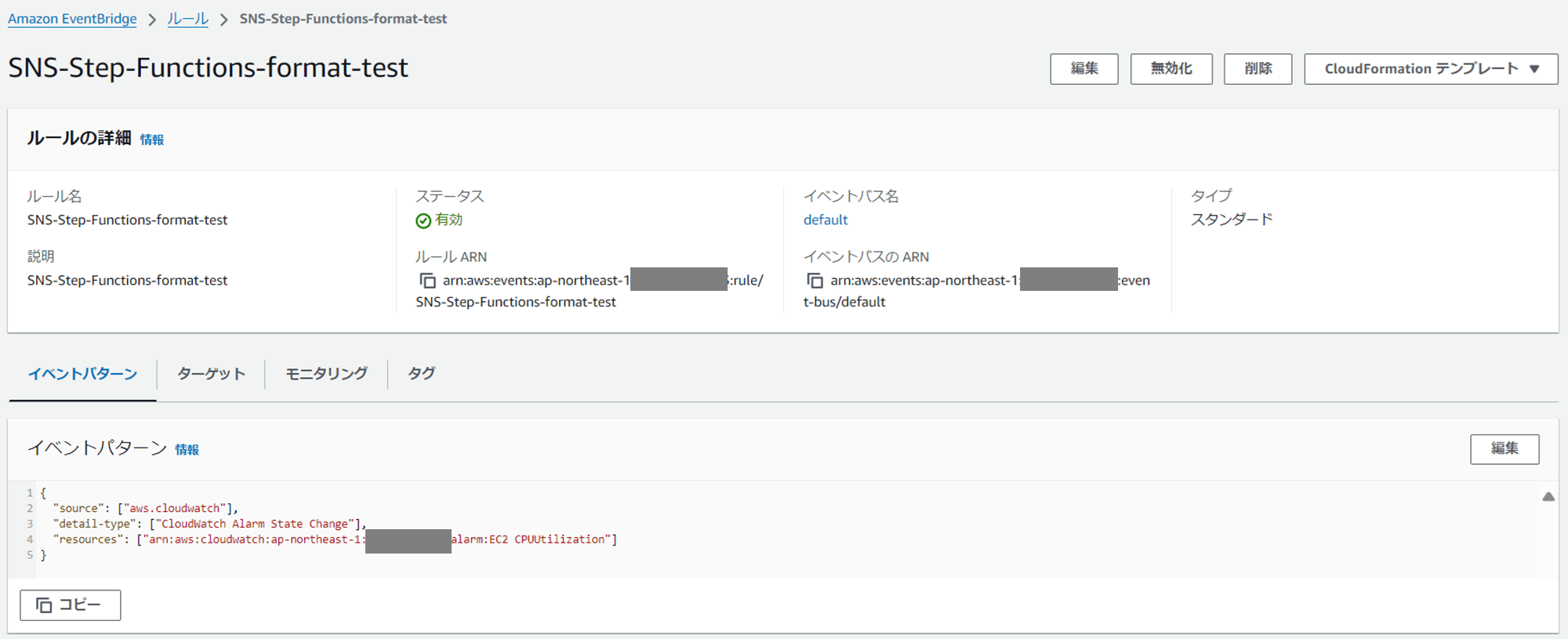Click the "detail-type" line in event pattern
1568x639 pixels.
[209, 524]
